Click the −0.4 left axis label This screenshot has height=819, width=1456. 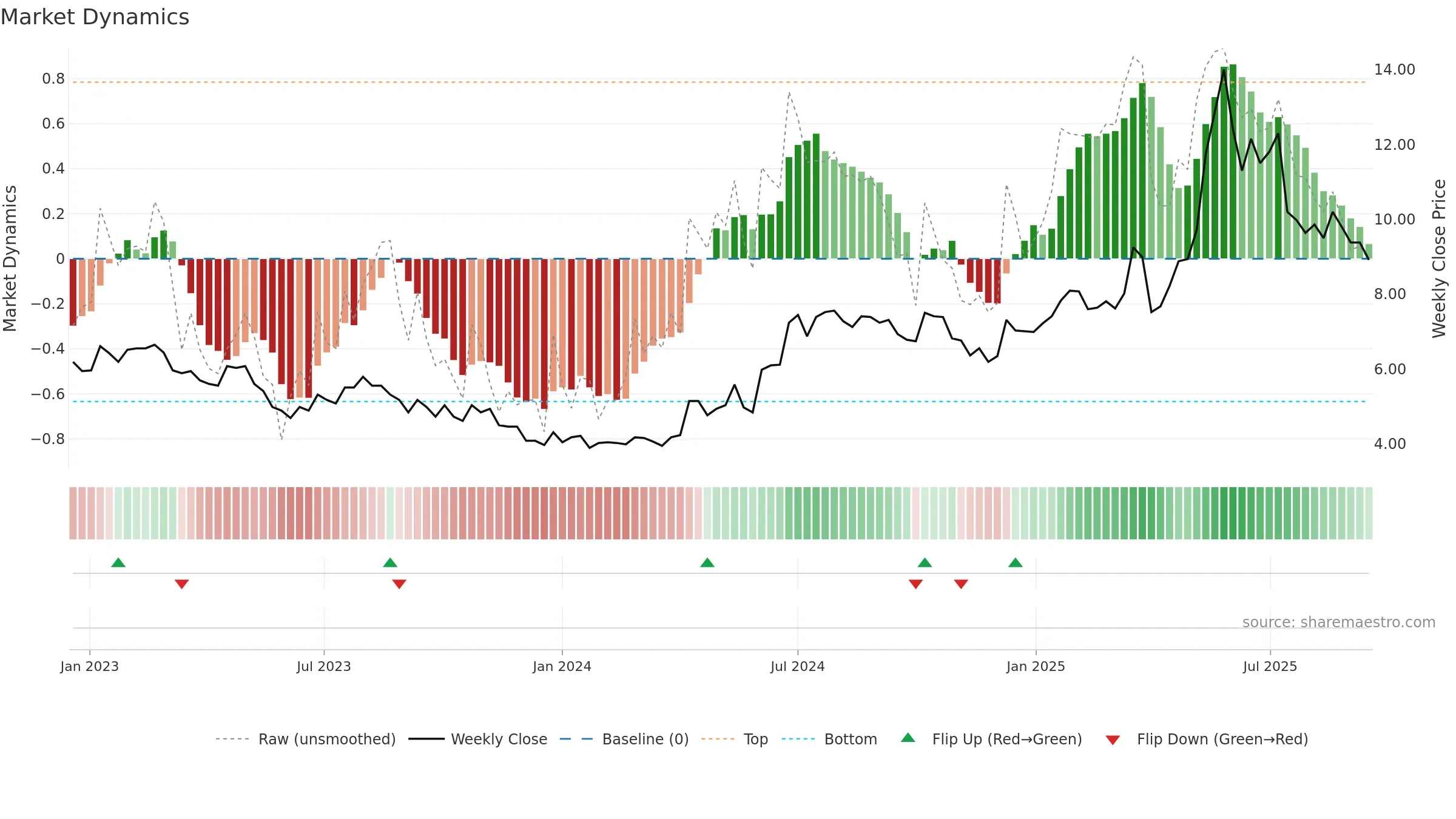pyautogui.click(x=48, y=348)
